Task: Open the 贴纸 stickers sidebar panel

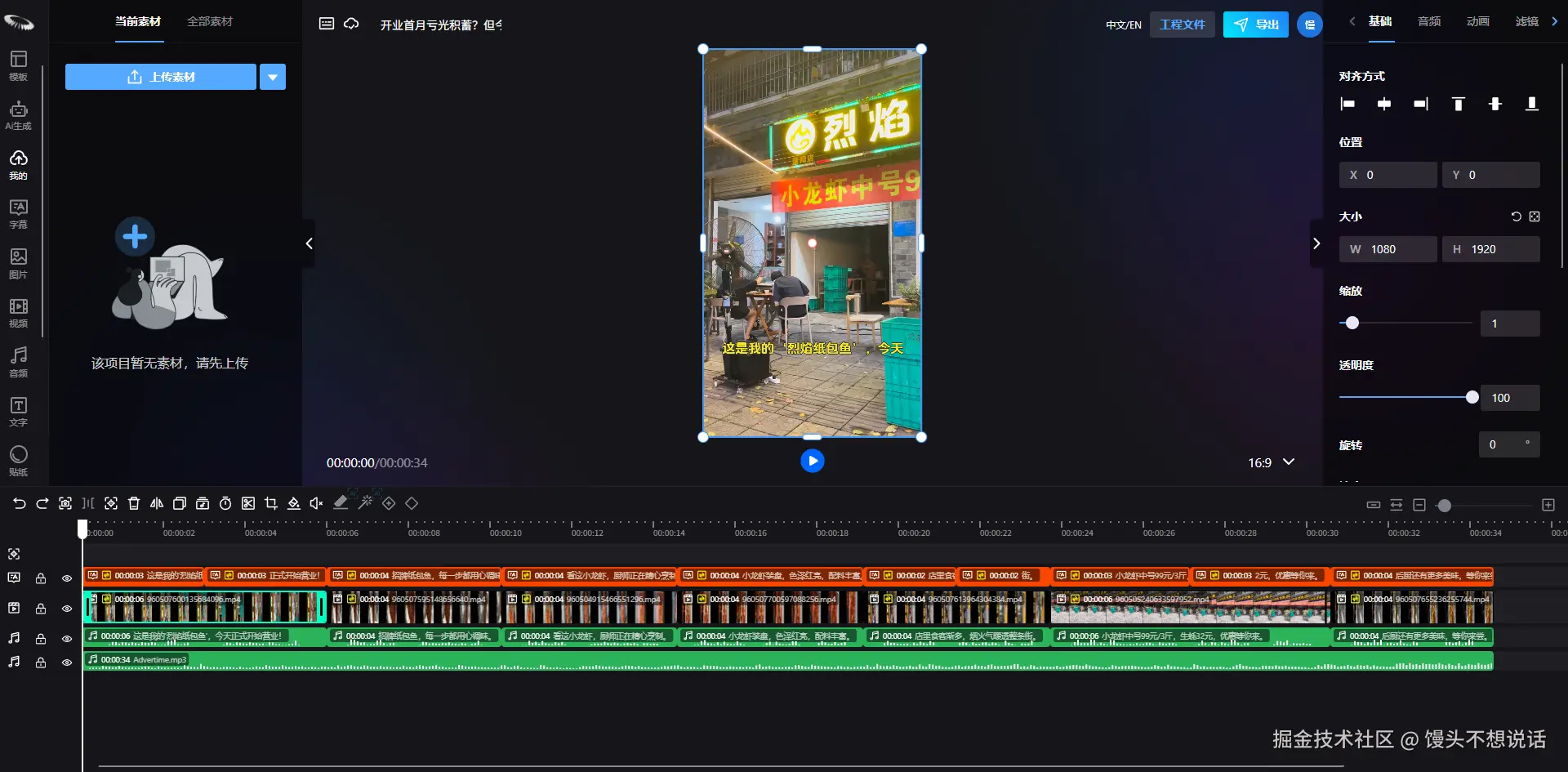Action: click(x=18, y=461)
